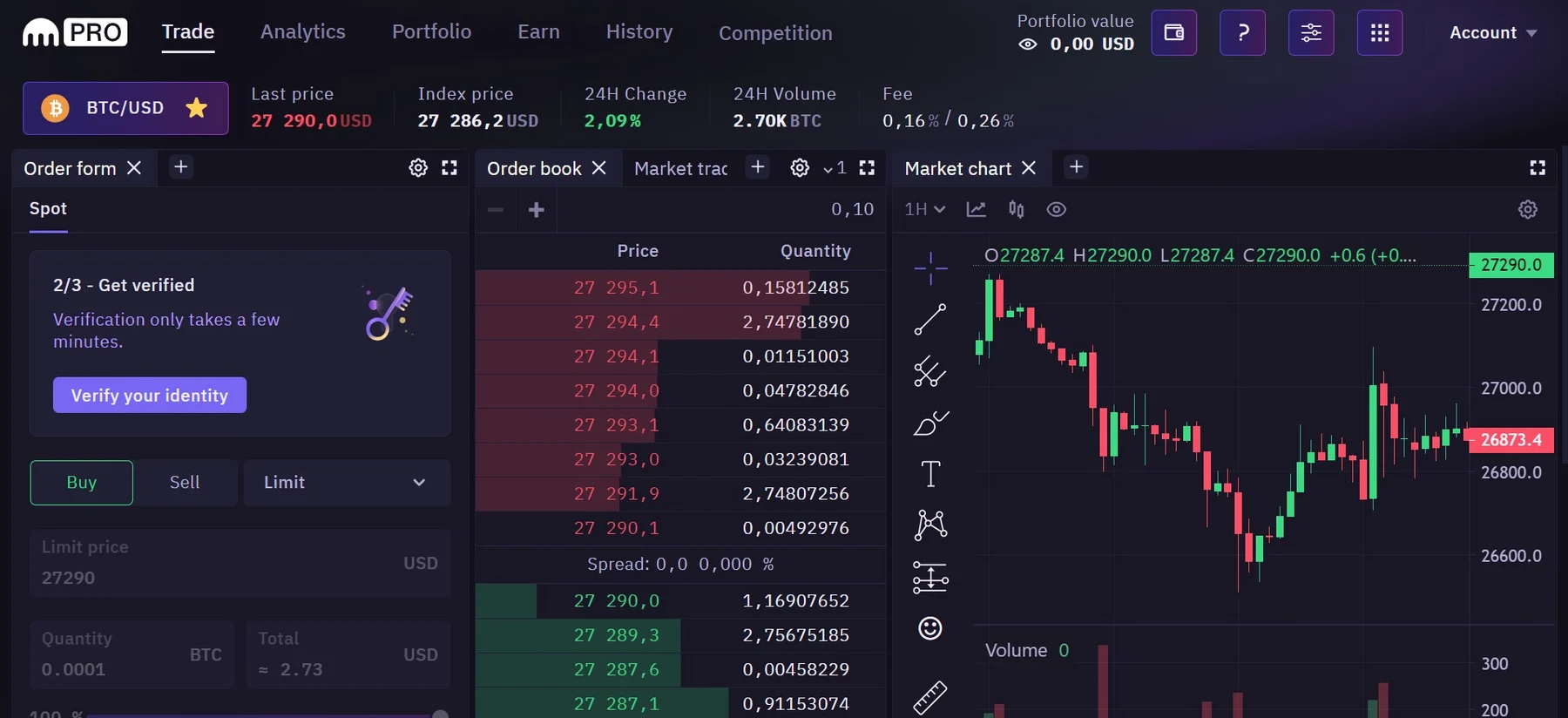
Task: Select the chart crosshair cursor tool
Action: click(930, 268)
